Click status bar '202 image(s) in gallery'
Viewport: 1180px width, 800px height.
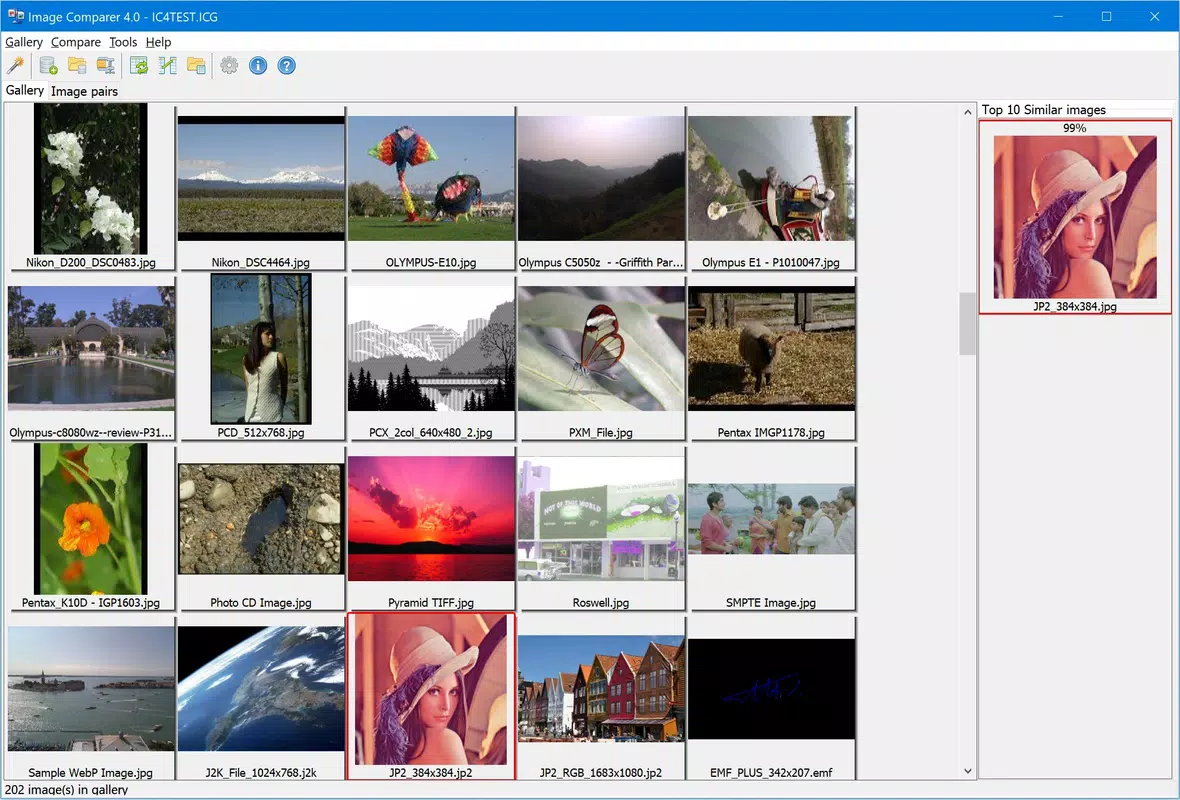click(66, 789)
